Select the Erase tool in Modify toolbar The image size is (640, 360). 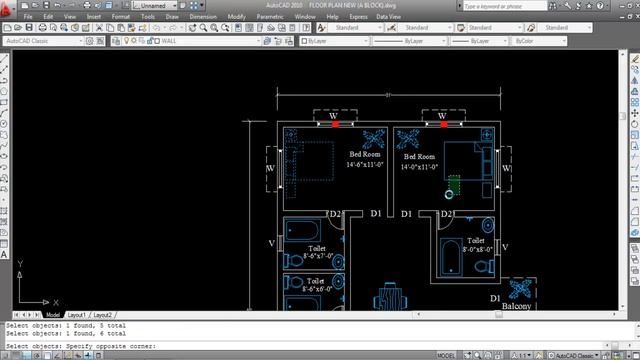tap(635, 59)
